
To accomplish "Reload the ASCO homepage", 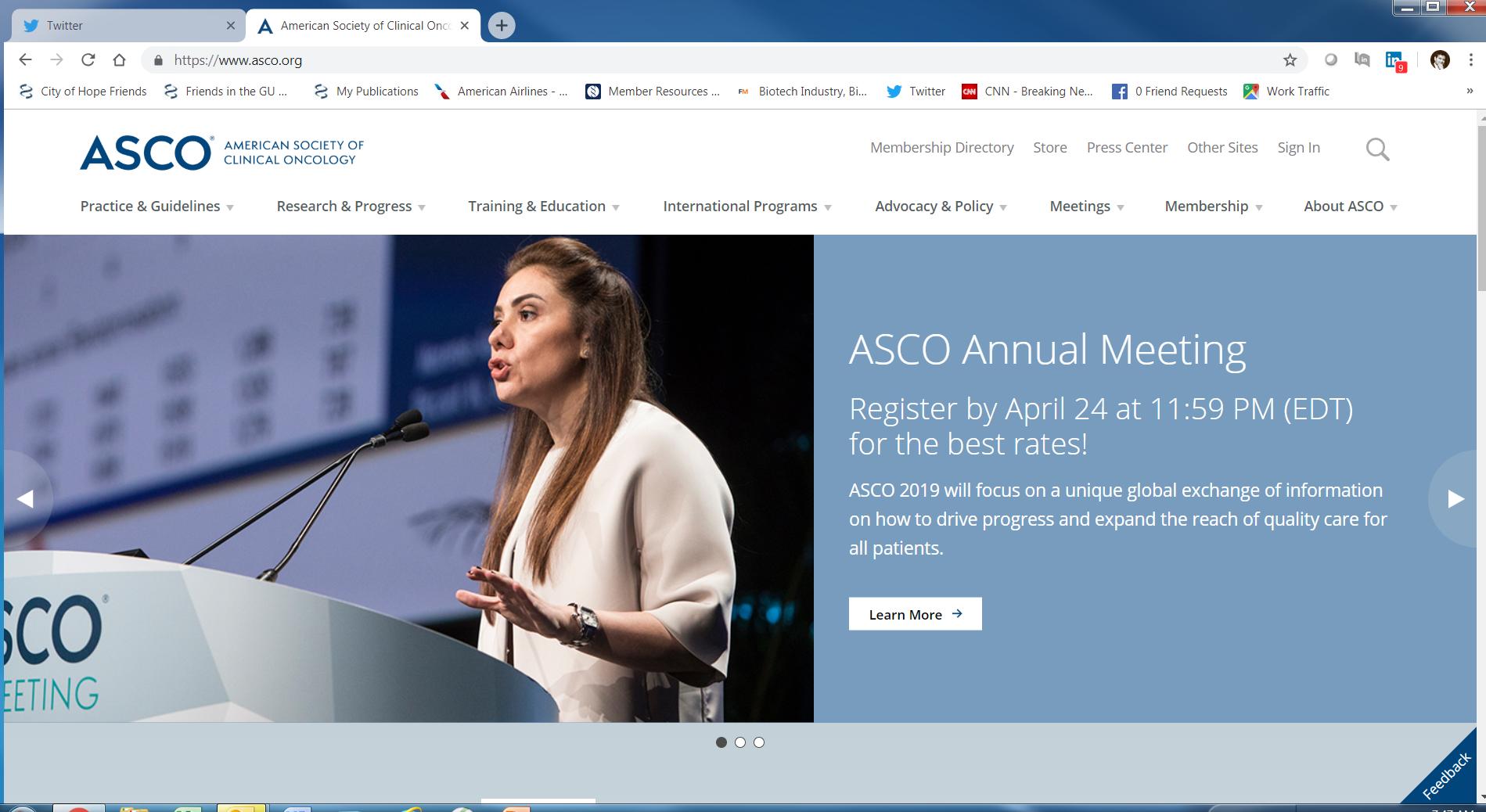I will [x=88, y=59].
